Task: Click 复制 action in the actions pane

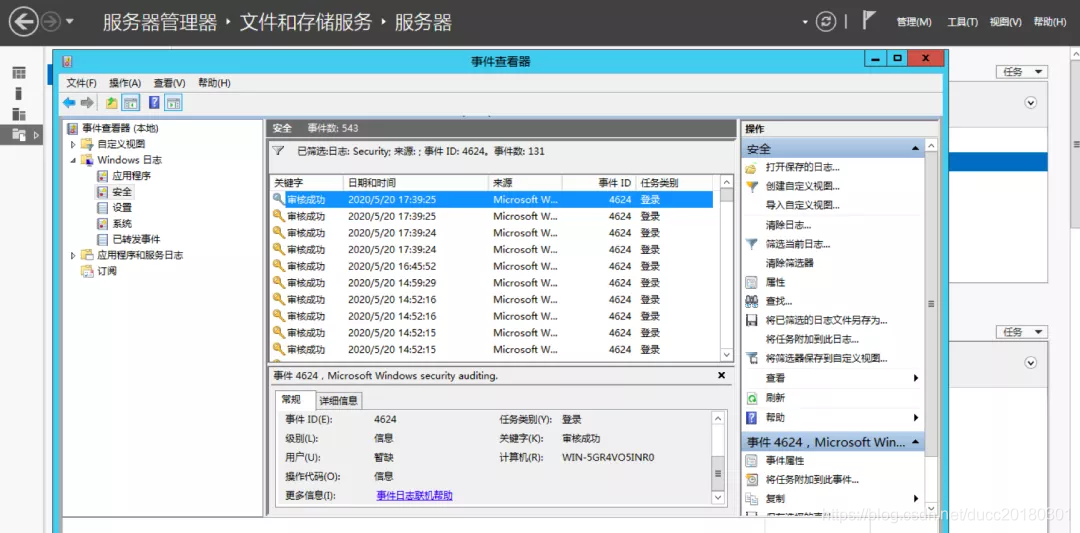Action: click(x=775, y=499)
